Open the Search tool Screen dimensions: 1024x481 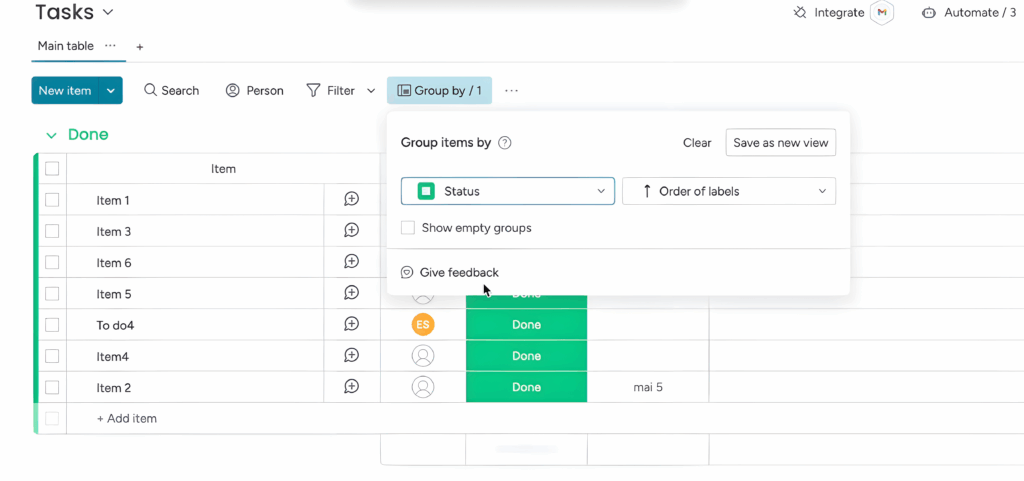click(172, 91)
